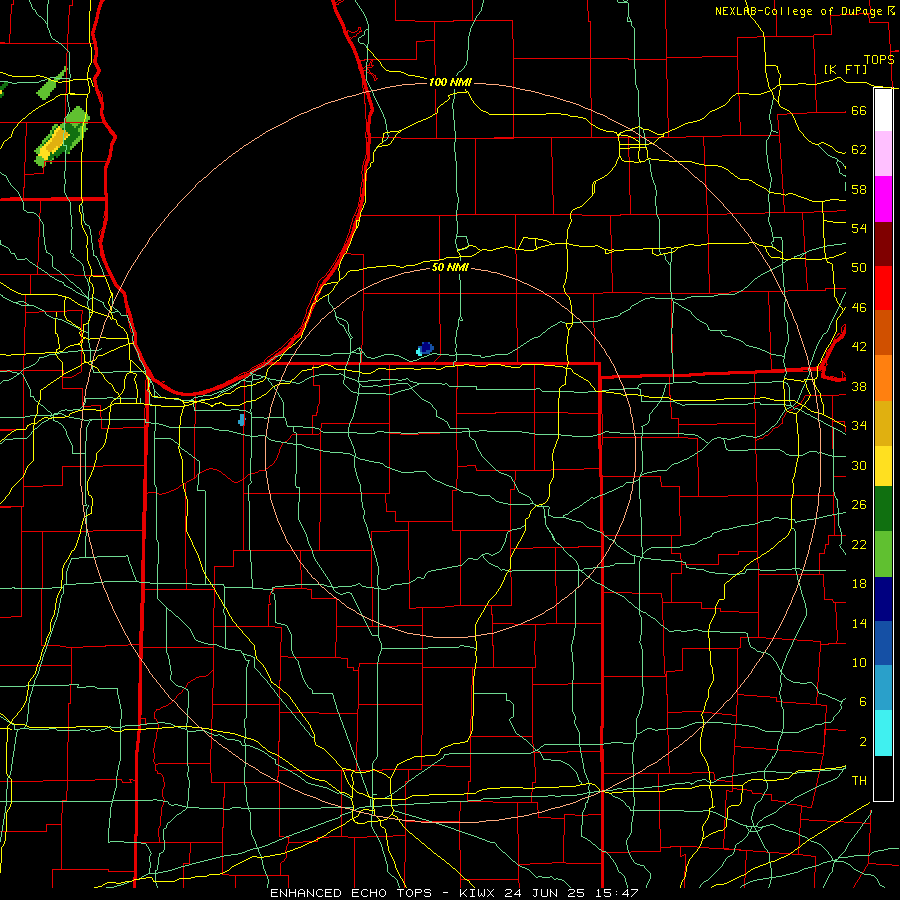
Task: Click the '15:47' timestamp in caption
Action: point(617,893)
